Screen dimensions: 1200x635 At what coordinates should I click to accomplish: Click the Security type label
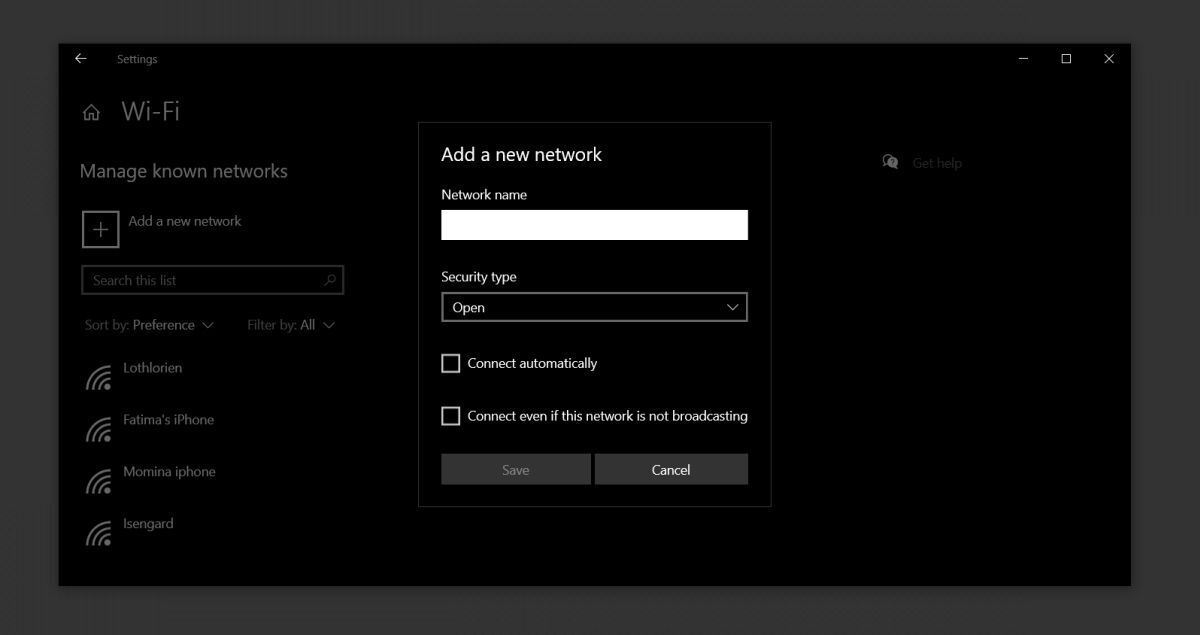pyautogui.click(x=479, y=277)
